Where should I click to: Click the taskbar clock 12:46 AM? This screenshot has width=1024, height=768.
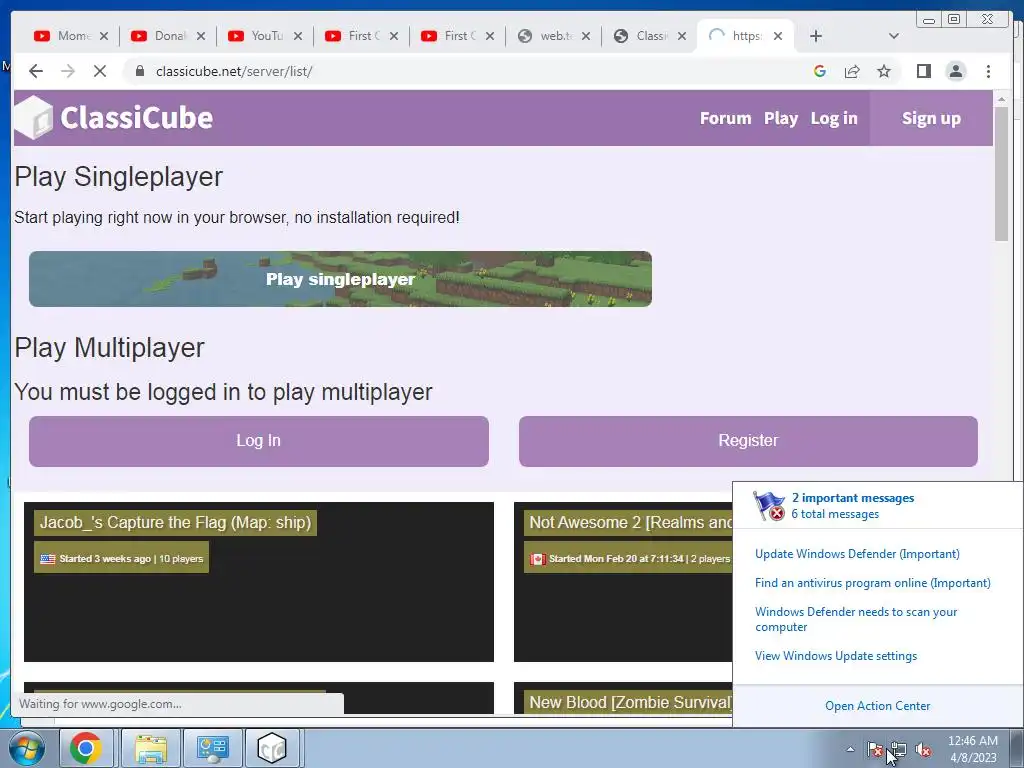click(x=973, y=749)
